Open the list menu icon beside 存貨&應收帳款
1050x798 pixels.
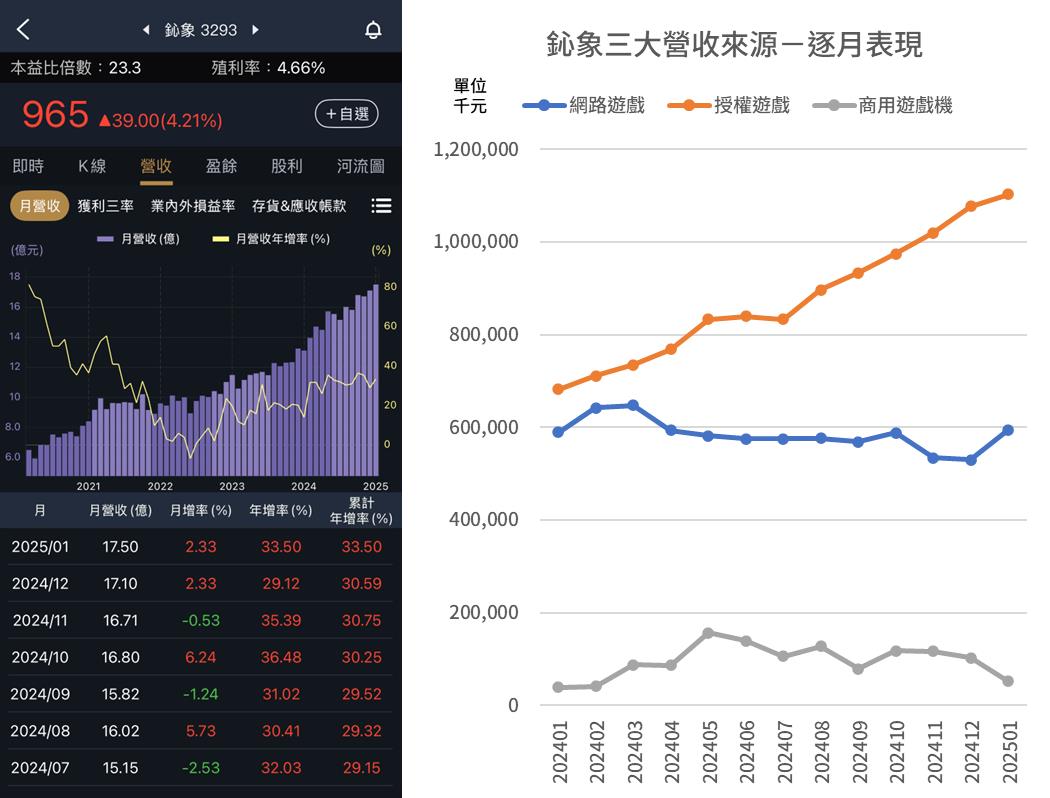tap(381, 204)
